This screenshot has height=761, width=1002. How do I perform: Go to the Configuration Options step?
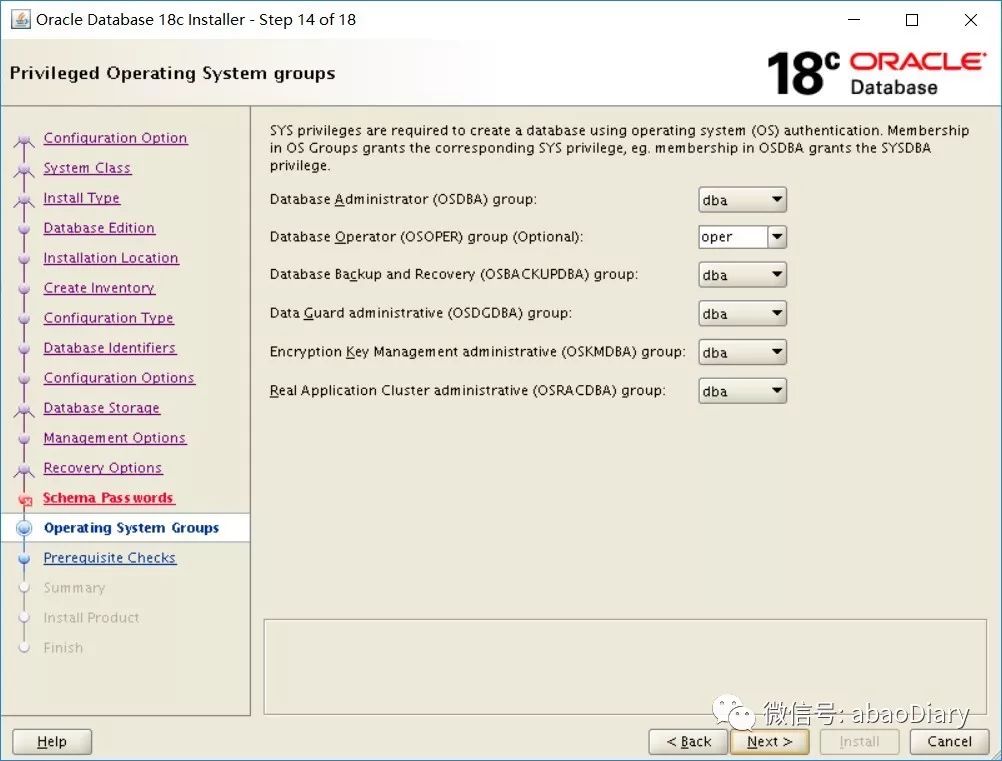(119, 378)
